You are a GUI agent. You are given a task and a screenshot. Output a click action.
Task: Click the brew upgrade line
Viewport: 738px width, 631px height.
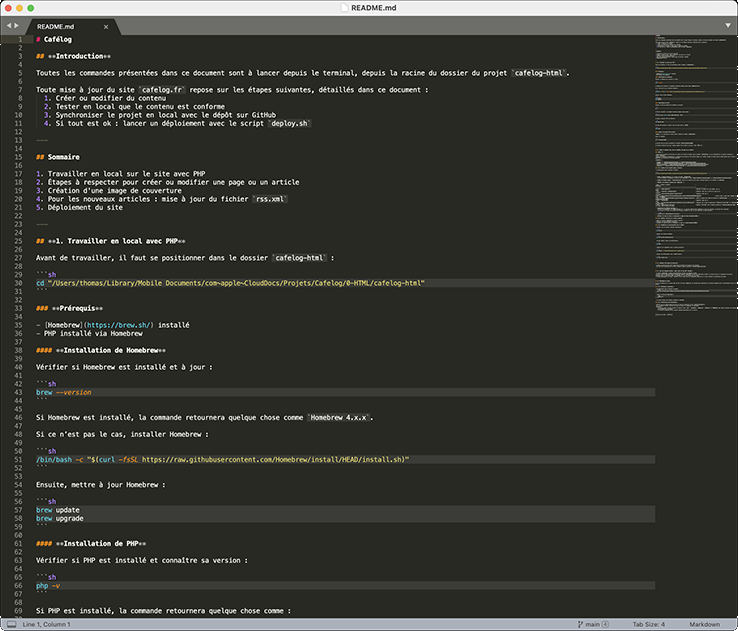pyautogui.click(x=59, y=519)
